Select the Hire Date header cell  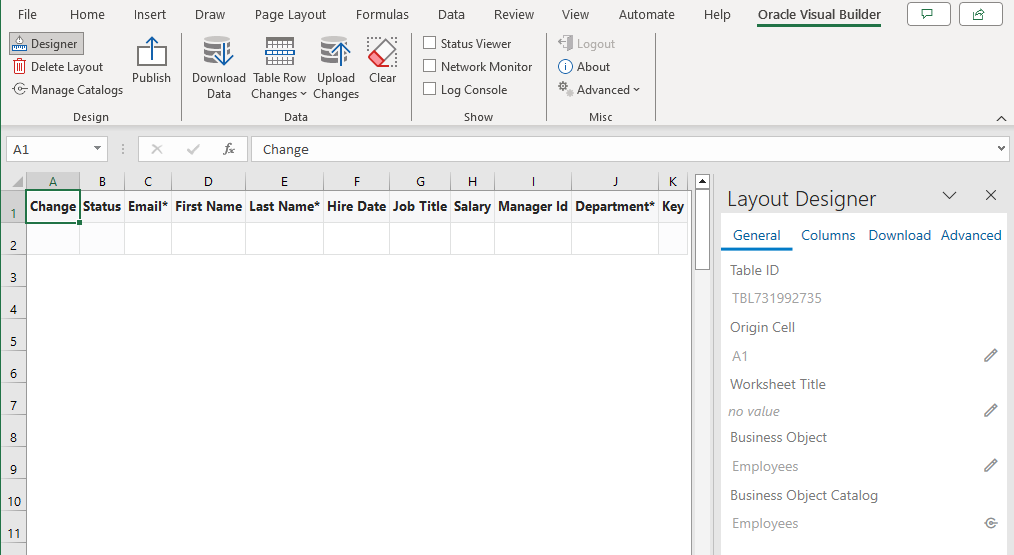tap(356, 206)
